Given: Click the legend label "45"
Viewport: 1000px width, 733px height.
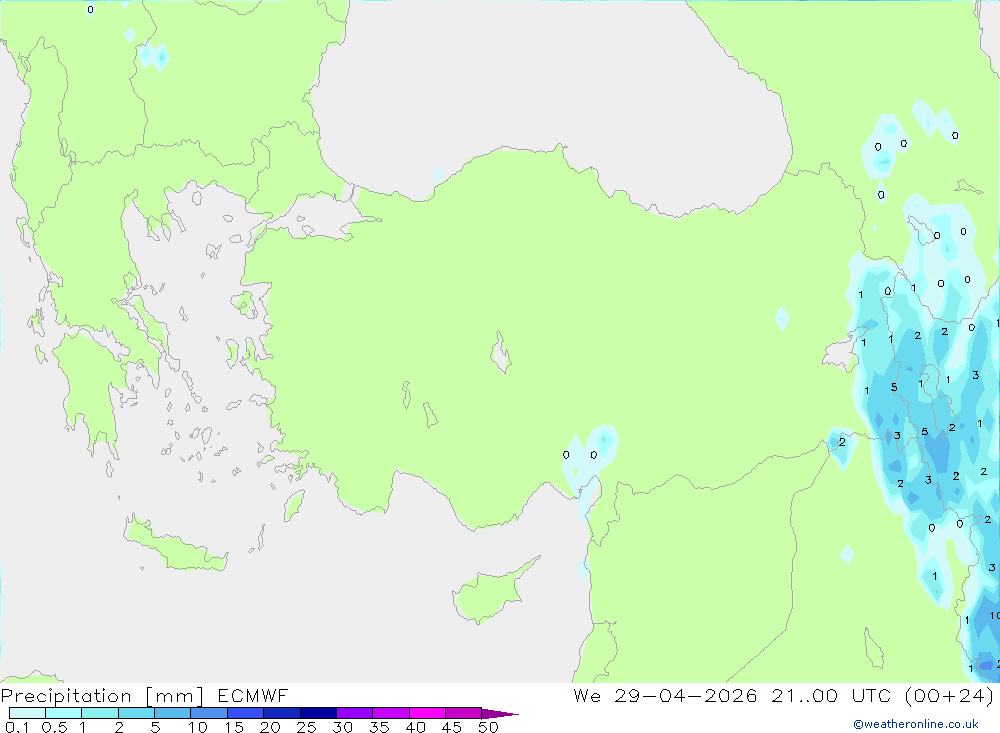Looking at the screenshot, I should pos(452,727).
